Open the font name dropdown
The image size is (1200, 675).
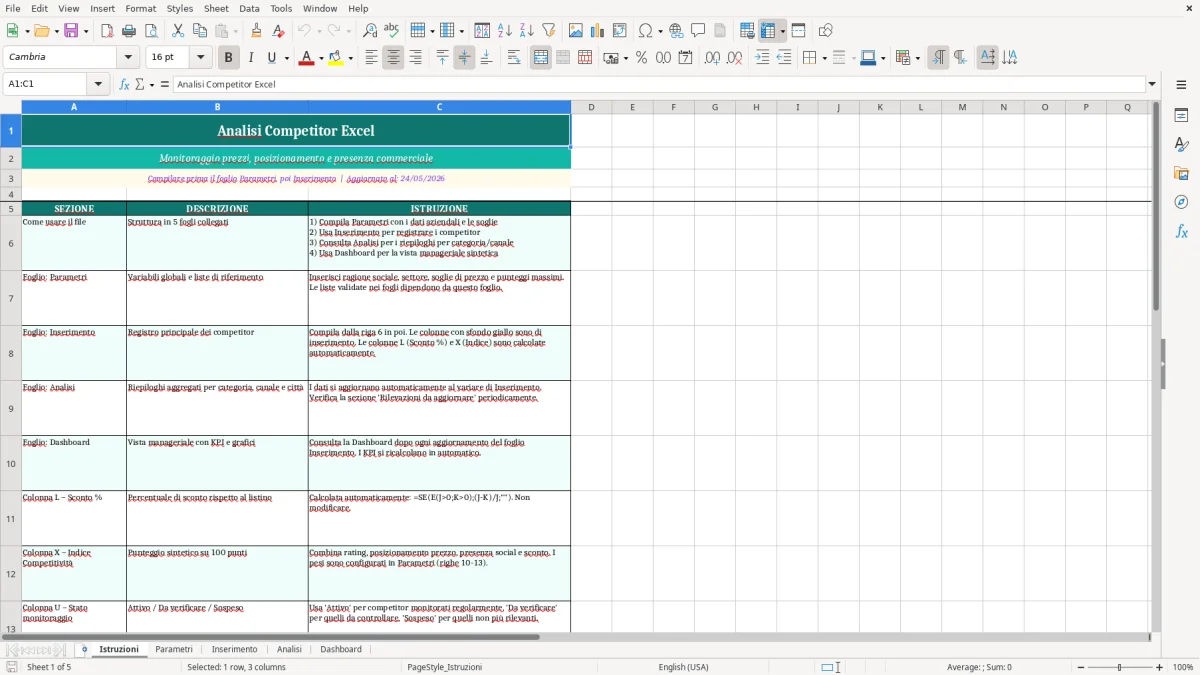[x=128, y=57]
